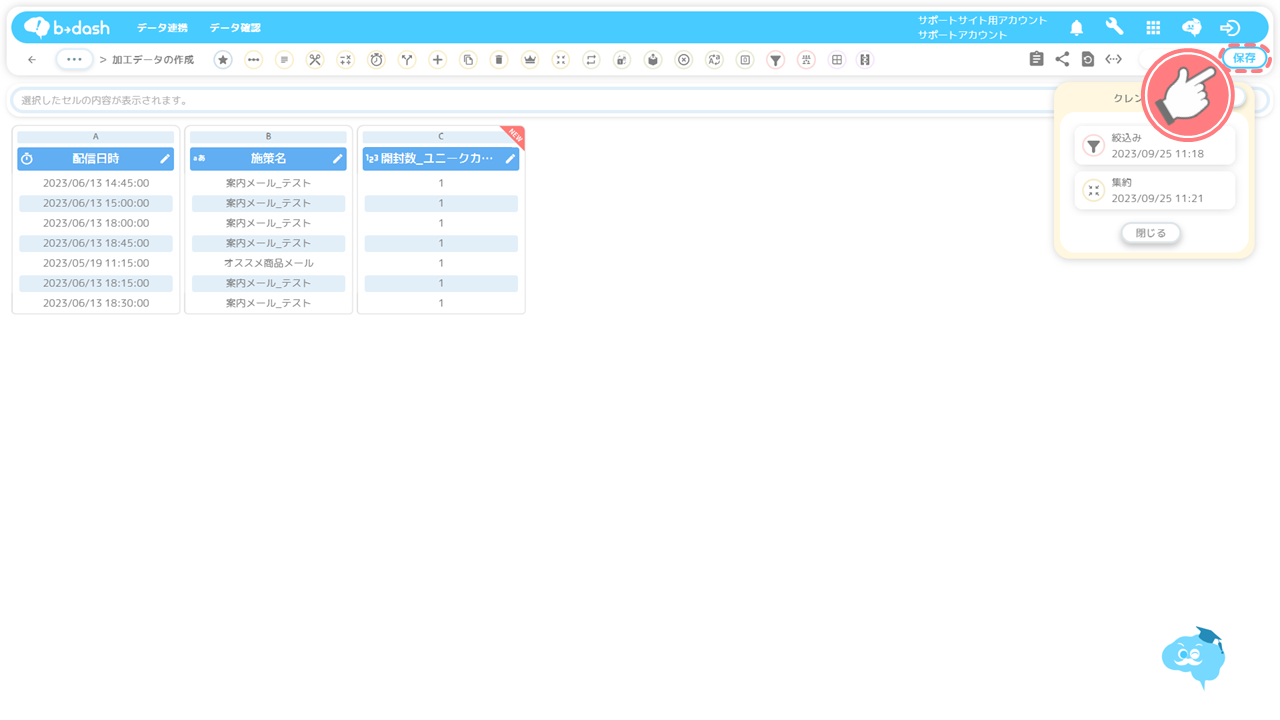Select column letter B label
The image size is (1280, 720).
point(268,137)
